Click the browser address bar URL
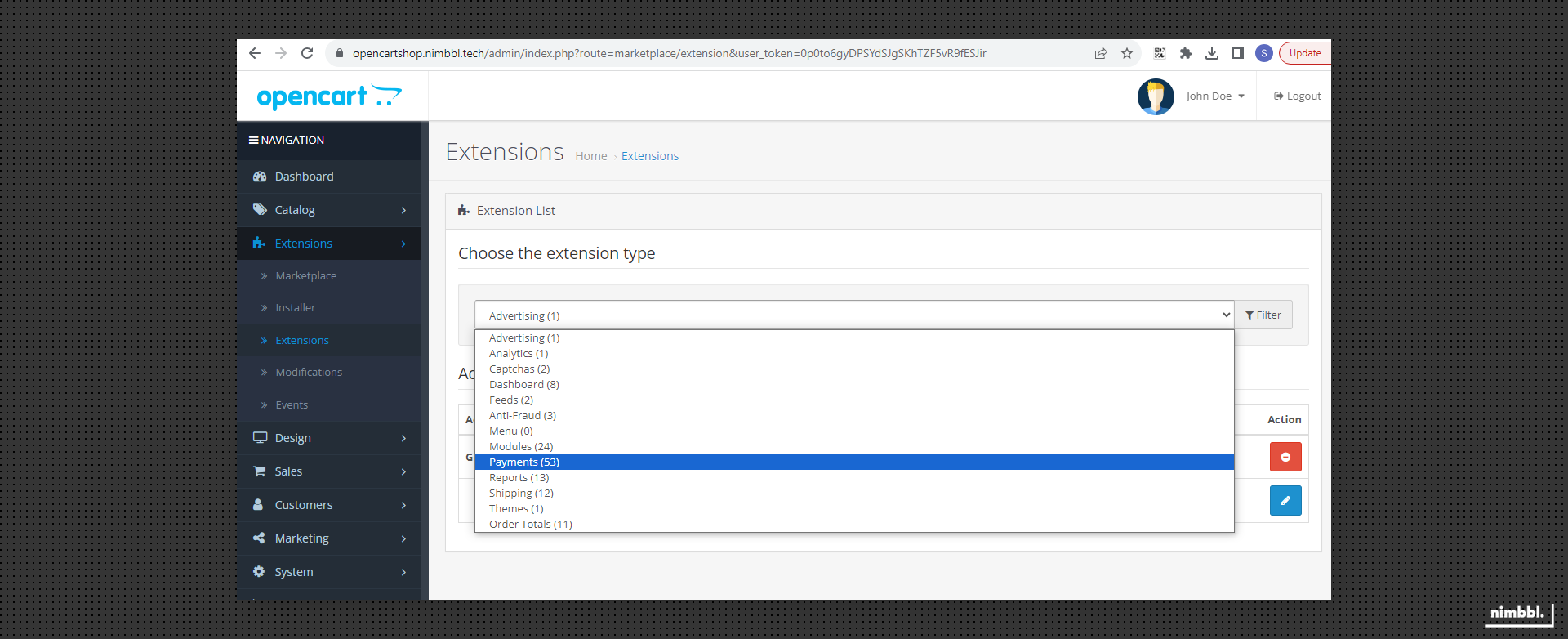The width and height of the screenshot is (1568, 639). (x=670, y=53)
